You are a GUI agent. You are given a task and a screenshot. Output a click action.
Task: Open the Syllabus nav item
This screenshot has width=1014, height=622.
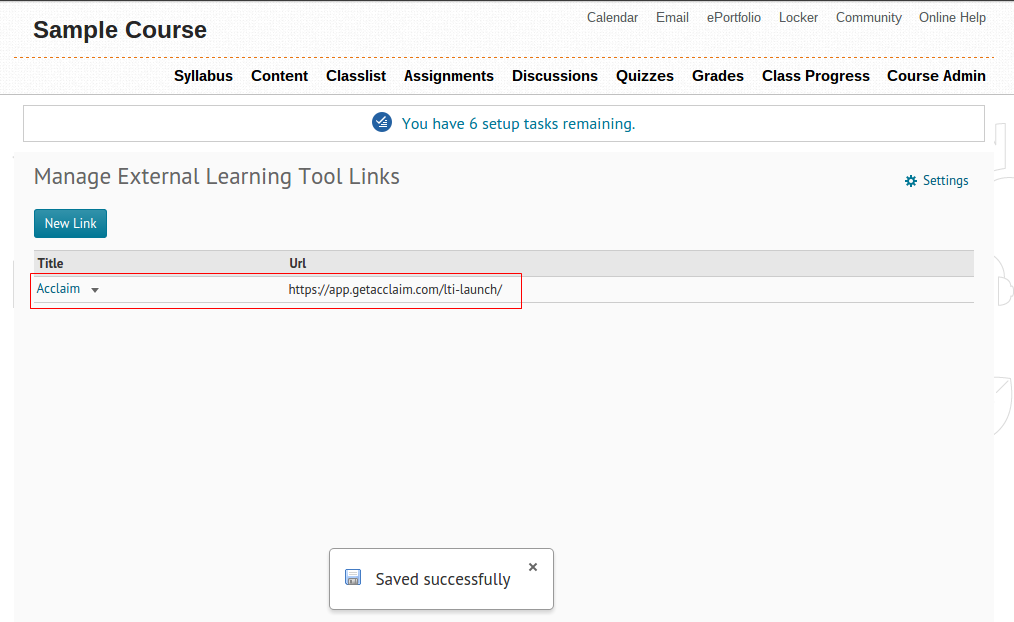[x=203, y=76]
